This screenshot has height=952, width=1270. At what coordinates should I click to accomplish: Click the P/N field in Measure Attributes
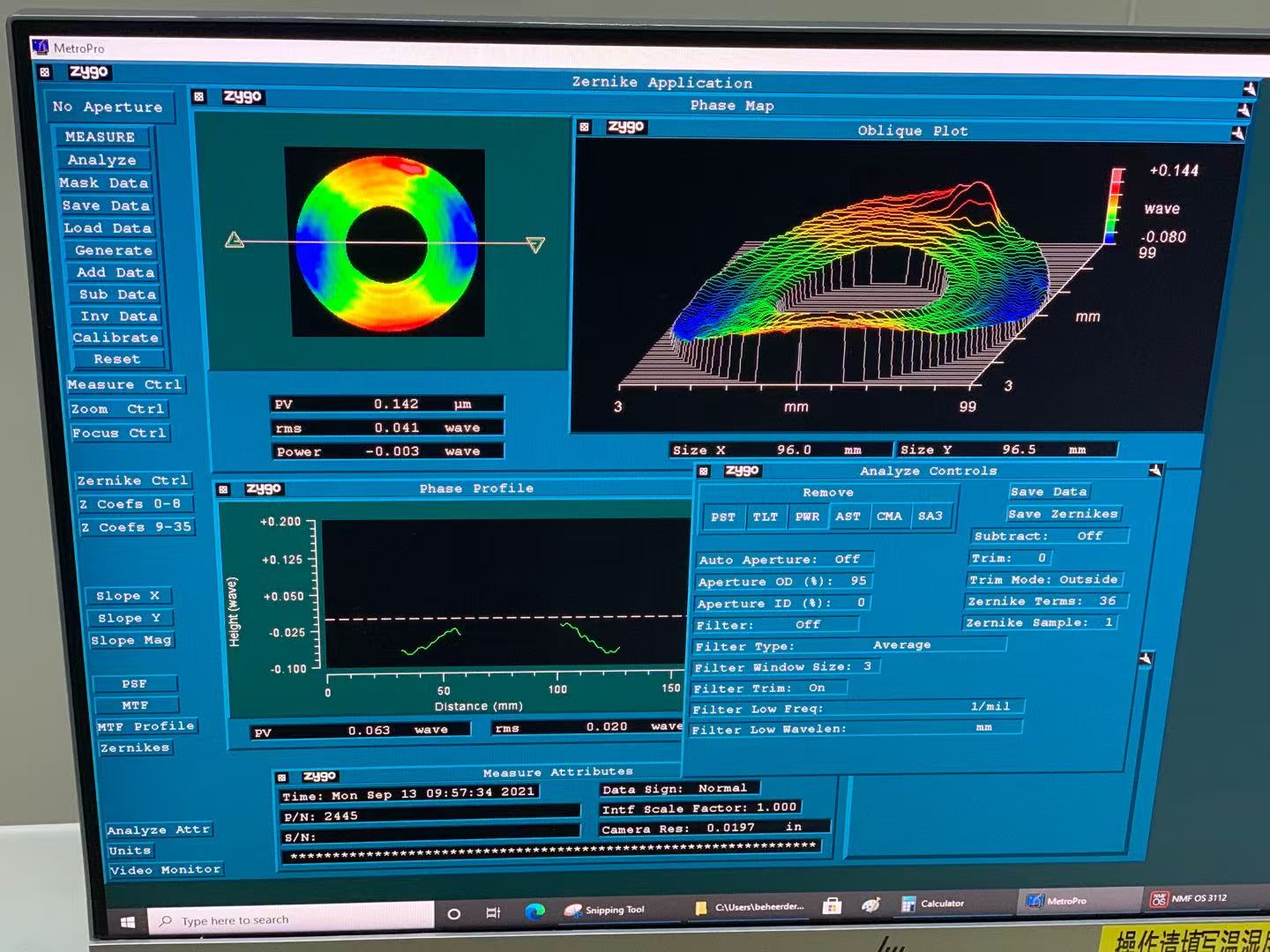point(430,815)
